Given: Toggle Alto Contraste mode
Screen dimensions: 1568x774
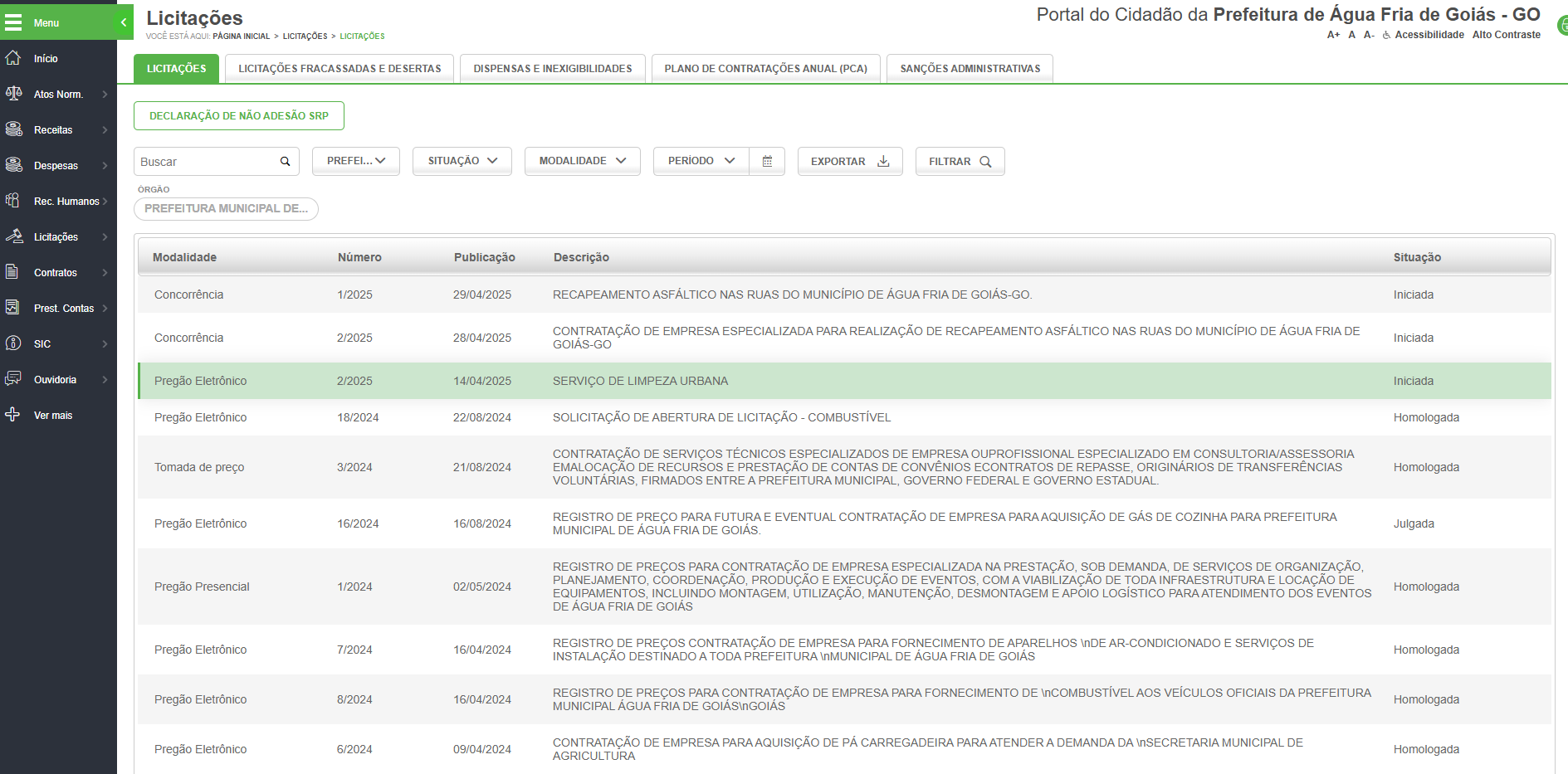Looking at the screenshot, I should click(x=1506, y=35).
